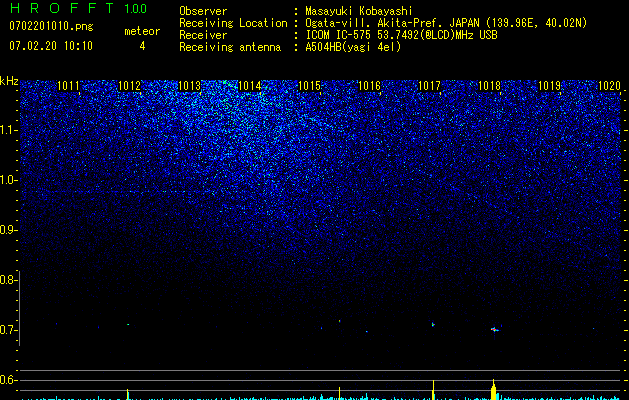Click the version number 1.0.0
Screen dimensions: 629x400
(136, 9)
